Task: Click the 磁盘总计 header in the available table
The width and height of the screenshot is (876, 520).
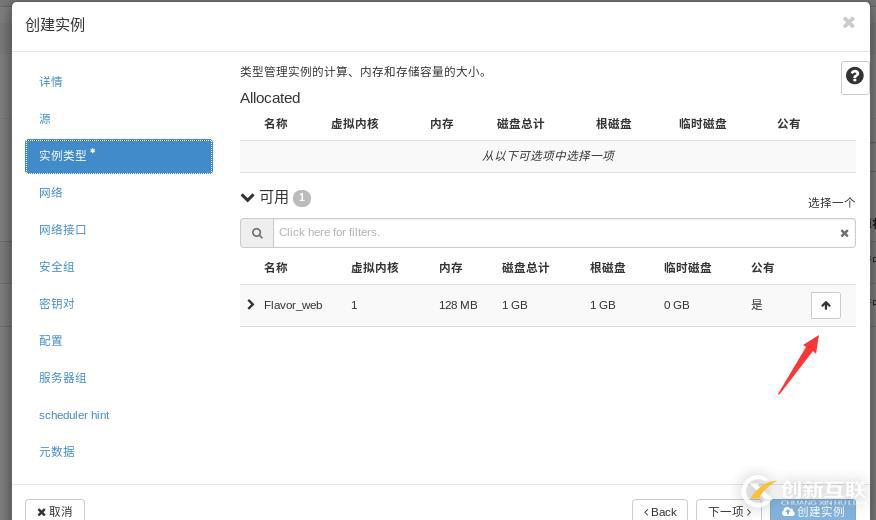Action: point(525,268)
